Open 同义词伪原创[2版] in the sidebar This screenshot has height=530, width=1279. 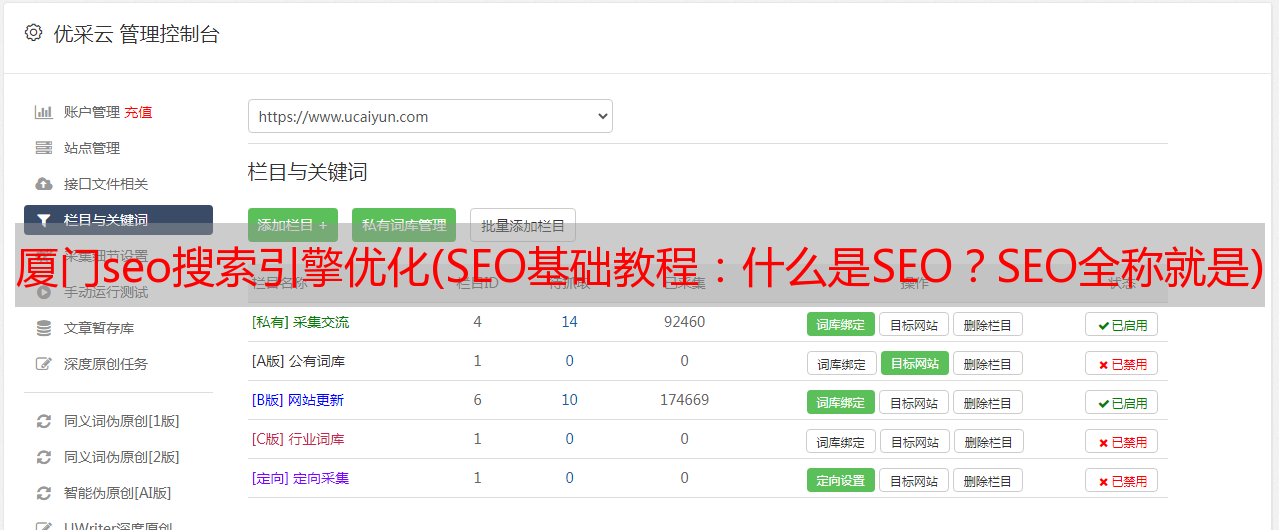tap(121, 457)
